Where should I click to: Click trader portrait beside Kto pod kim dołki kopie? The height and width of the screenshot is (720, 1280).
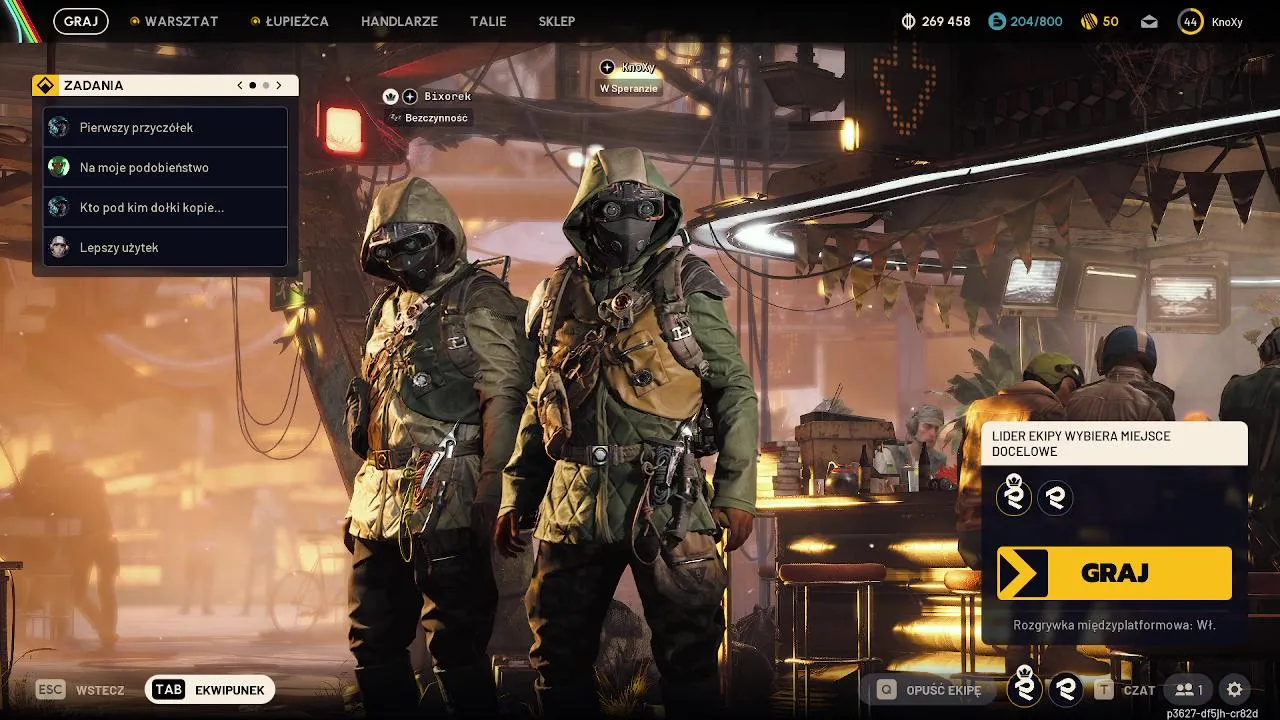point(59,207)
